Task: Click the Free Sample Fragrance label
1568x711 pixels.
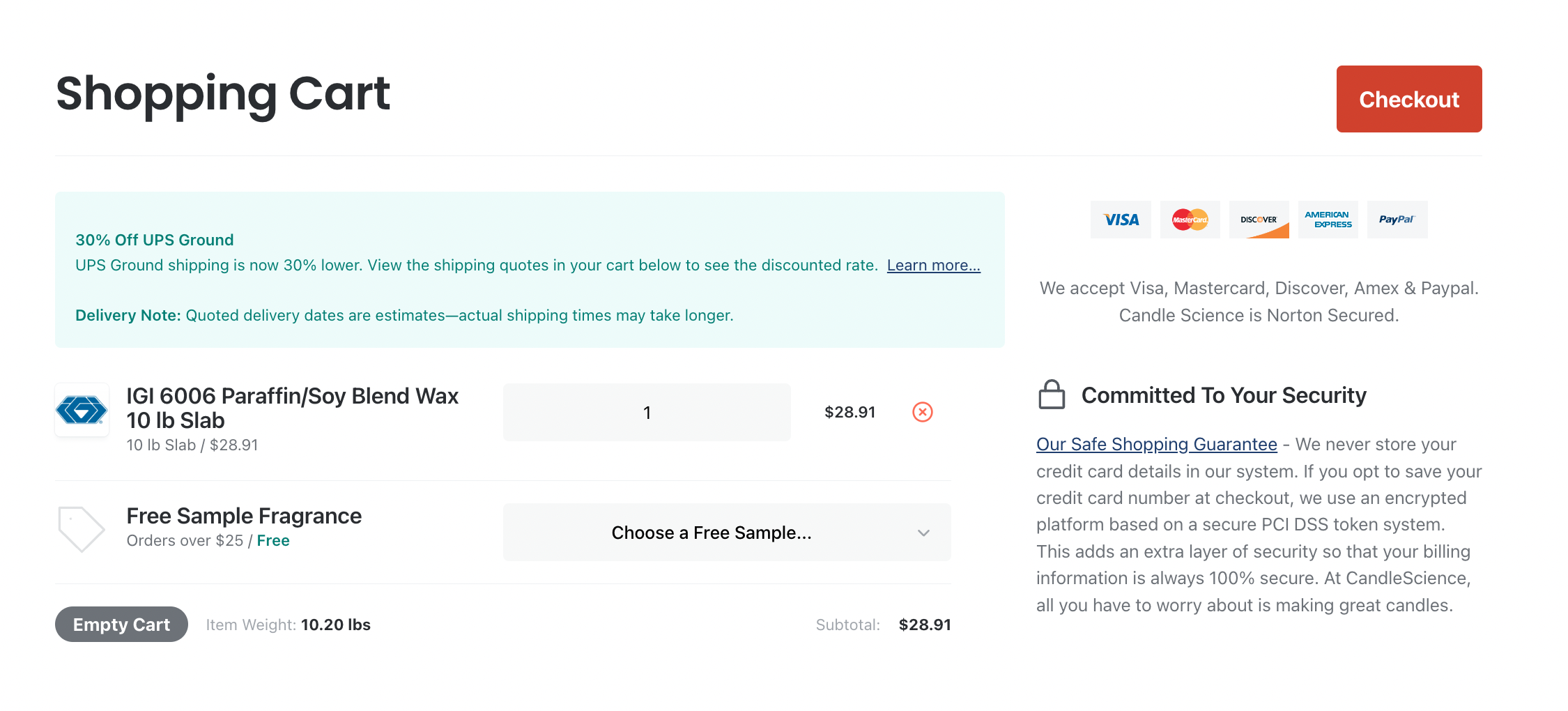Action: pyautogui.click(x=244, y=516)
